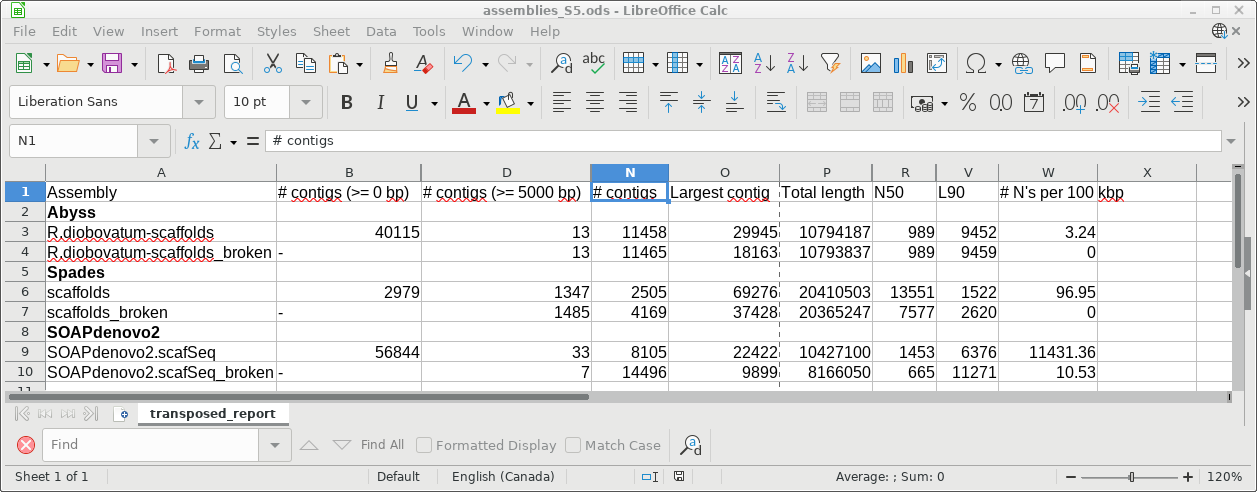Toggle Bold formatting
Image resolution: width=1257 pixels, height=492 pixels.
(347, 102)
